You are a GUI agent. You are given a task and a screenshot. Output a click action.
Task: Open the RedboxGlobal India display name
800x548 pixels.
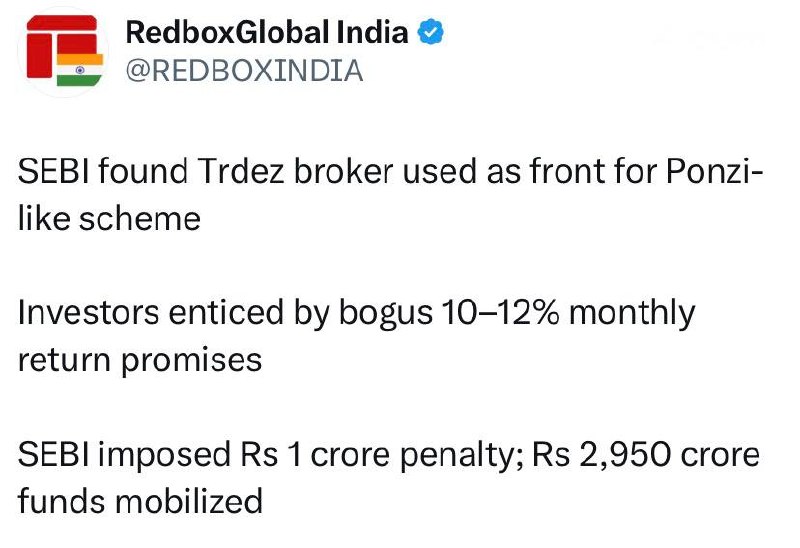(268, 33)
